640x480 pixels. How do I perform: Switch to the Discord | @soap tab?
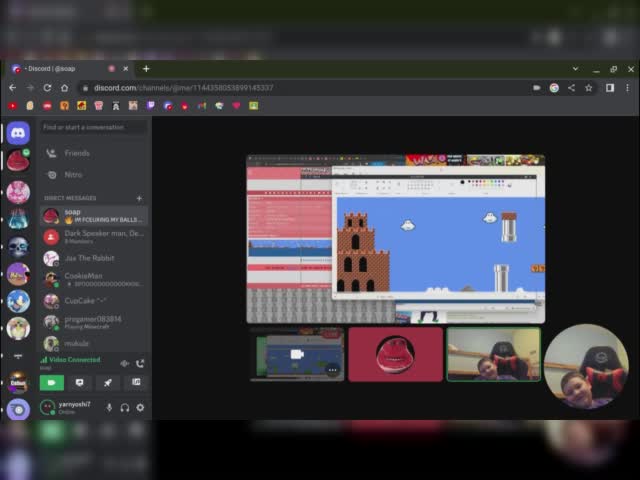click(69, 69)
